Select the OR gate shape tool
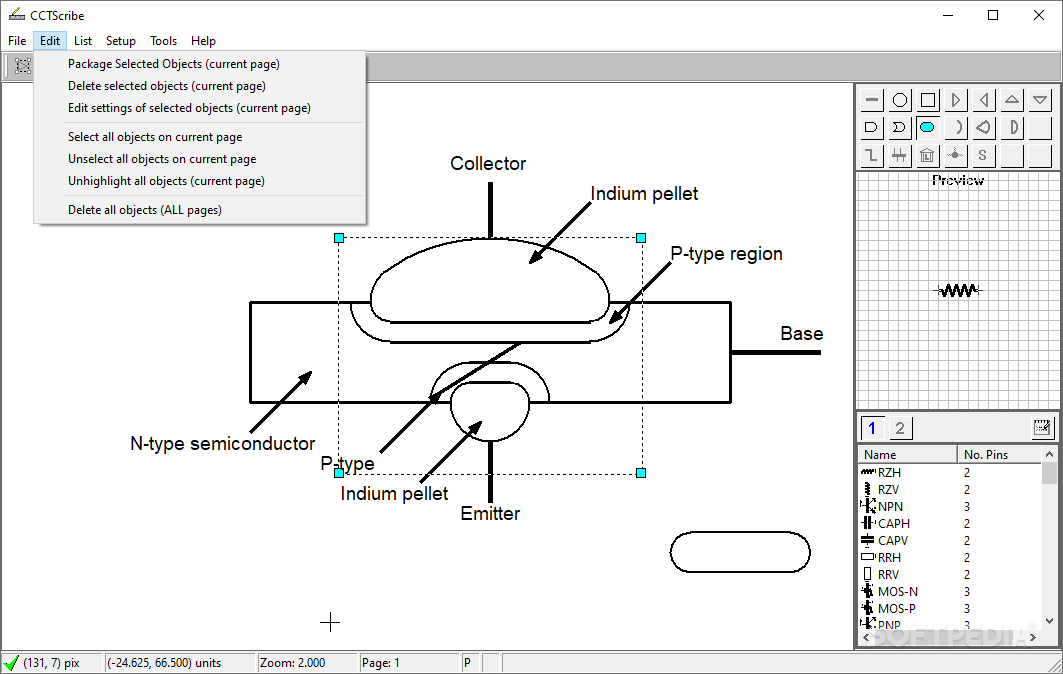The height and width of the screenshot is (674, 1063). point(900,127)
